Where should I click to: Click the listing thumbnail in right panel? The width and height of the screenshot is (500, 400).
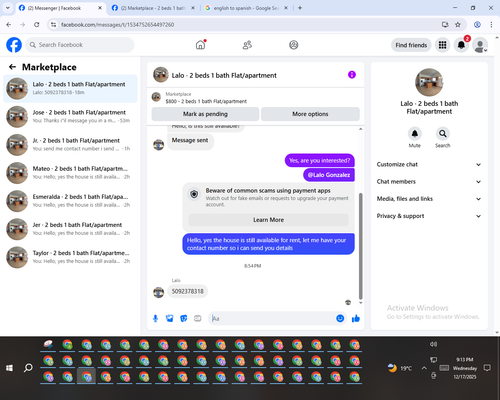tap(429, 82)
